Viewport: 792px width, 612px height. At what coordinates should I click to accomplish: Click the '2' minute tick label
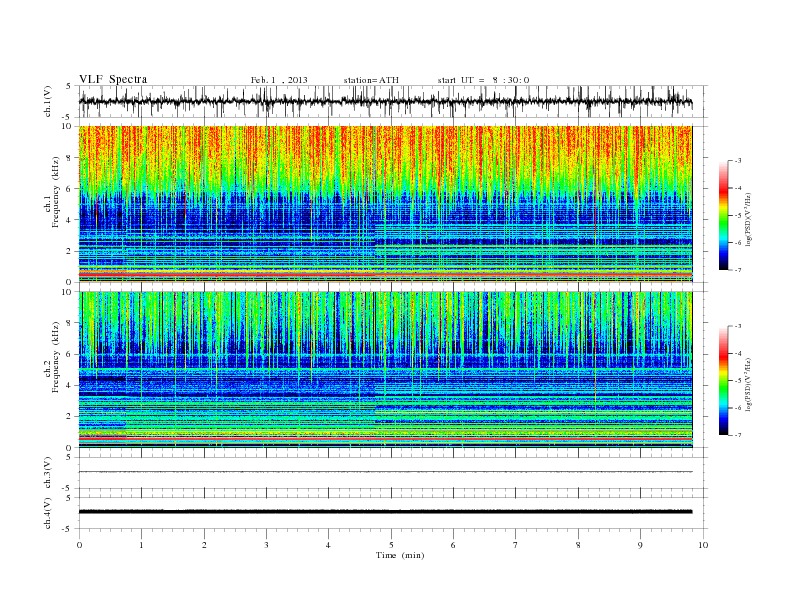pos(204,545)
